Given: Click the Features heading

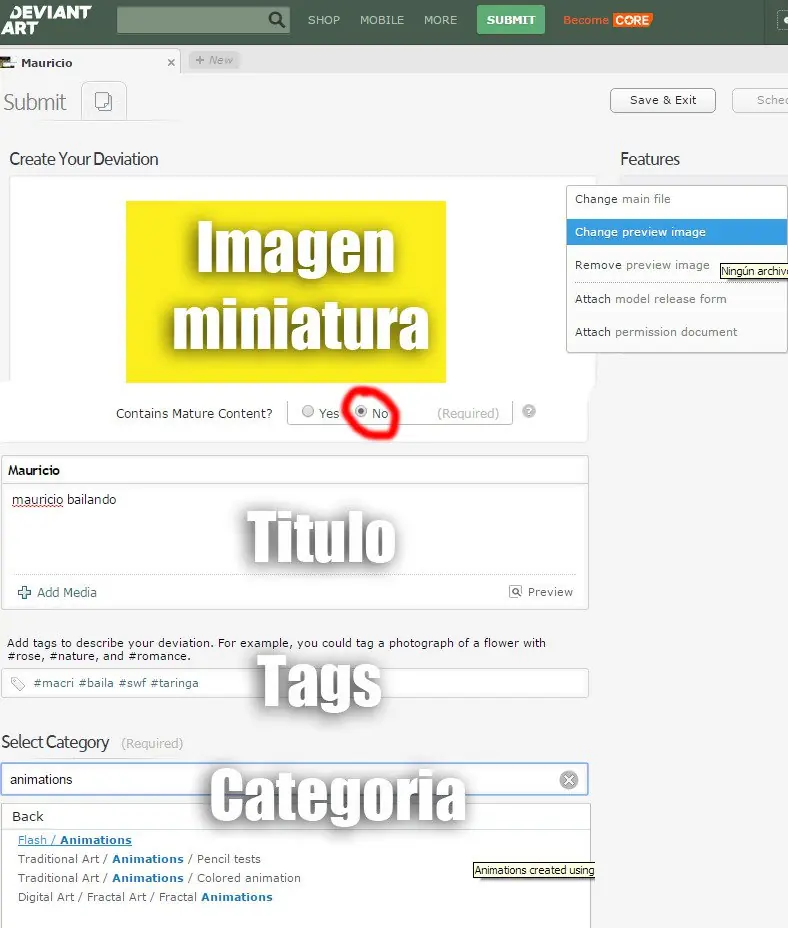Looking at the screenshot, I should tap(650, 159).
